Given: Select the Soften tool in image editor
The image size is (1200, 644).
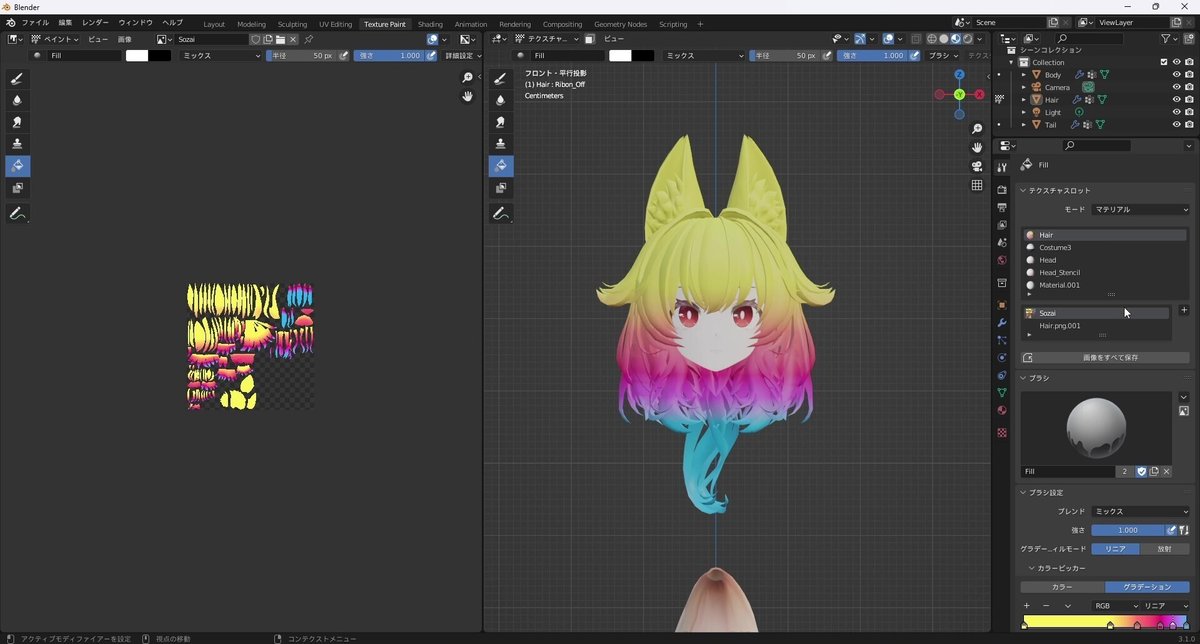Looking at the screenshot, I should [x=17, y=100].
